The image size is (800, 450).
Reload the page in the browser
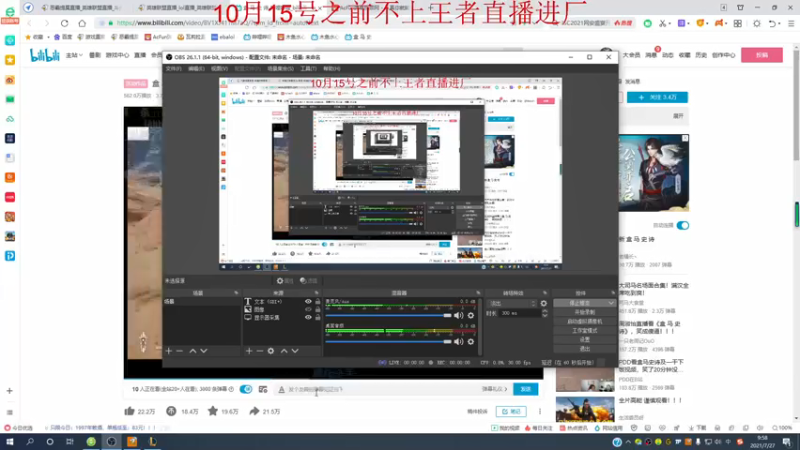pyautogui.click(x=64, y=23)
